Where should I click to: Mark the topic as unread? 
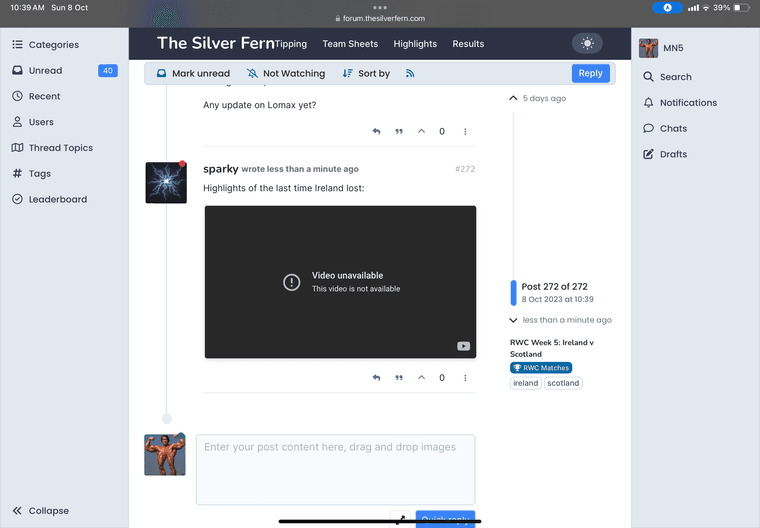pyautogui.click(x=192, y=74)
